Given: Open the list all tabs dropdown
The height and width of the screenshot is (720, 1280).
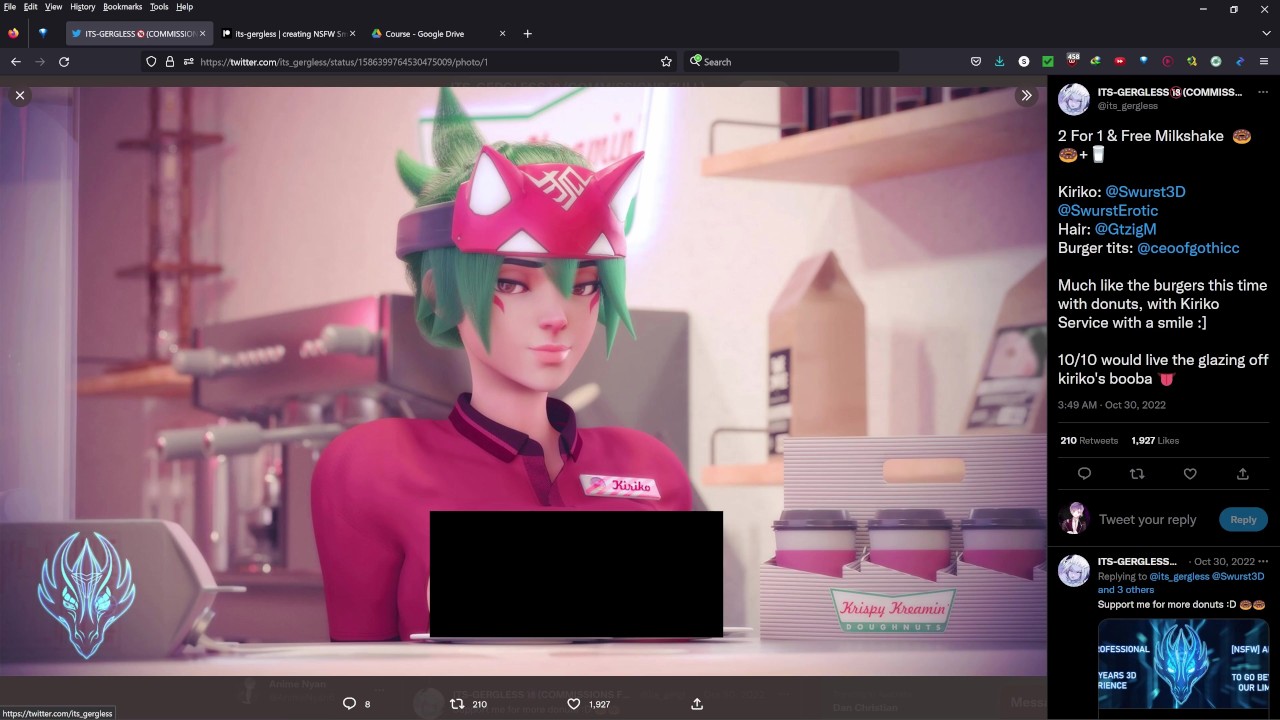Looking at the screenshot, I should tap(1266, 34).
